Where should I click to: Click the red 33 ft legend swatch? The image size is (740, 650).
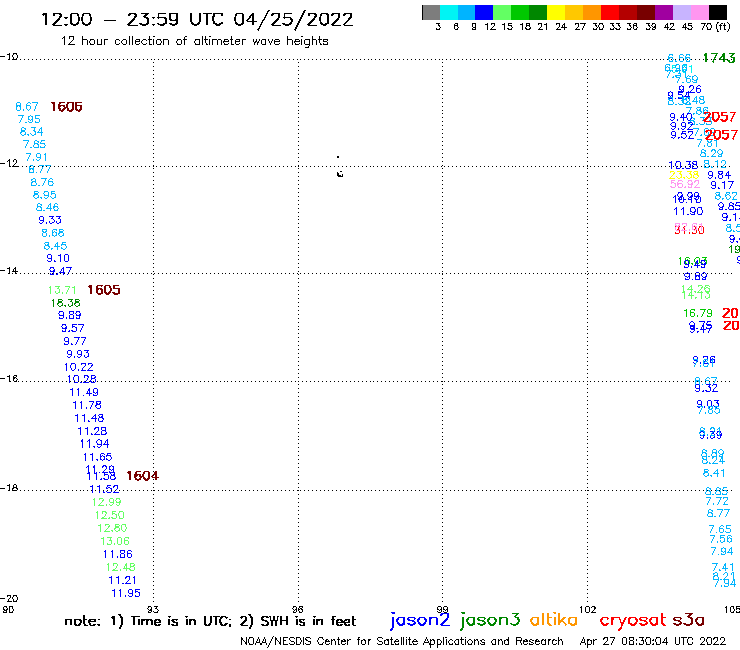609,12
